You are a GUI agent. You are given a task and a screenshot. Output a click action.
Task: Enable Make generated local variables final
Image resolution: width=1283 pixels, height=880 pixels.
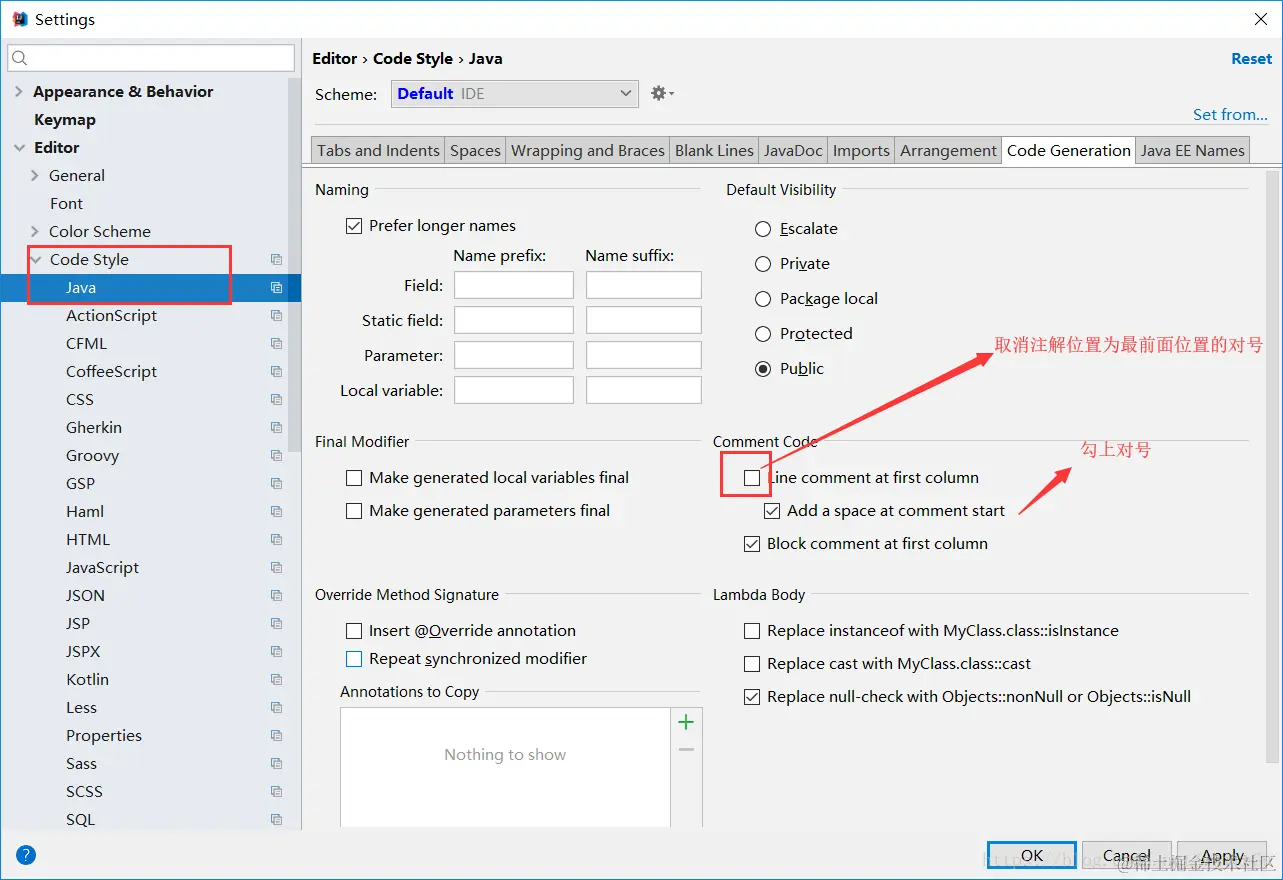click(353, 478)
